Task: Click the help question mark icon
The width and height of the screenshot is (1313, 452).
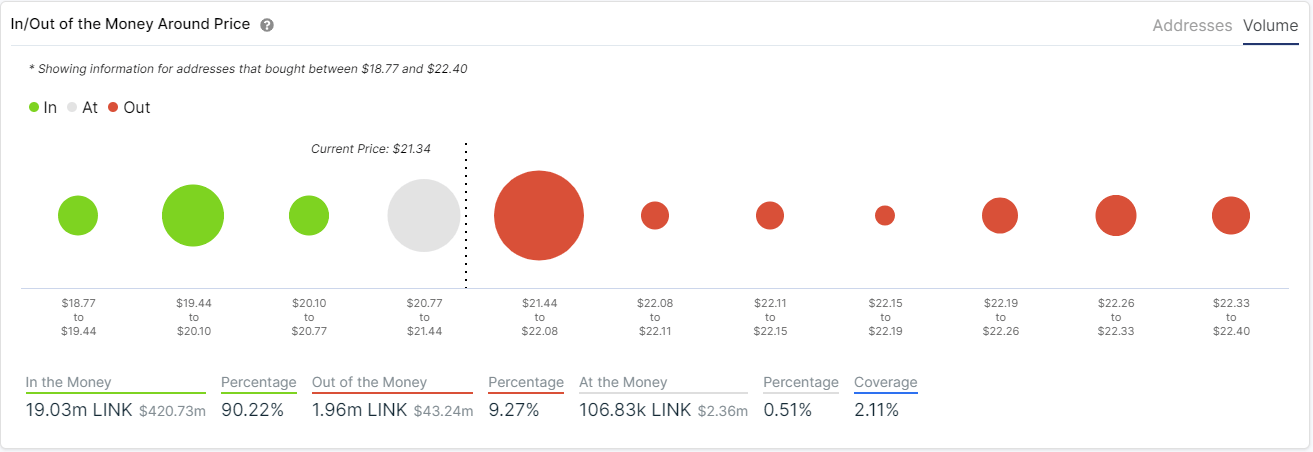Action: [267, 25]
